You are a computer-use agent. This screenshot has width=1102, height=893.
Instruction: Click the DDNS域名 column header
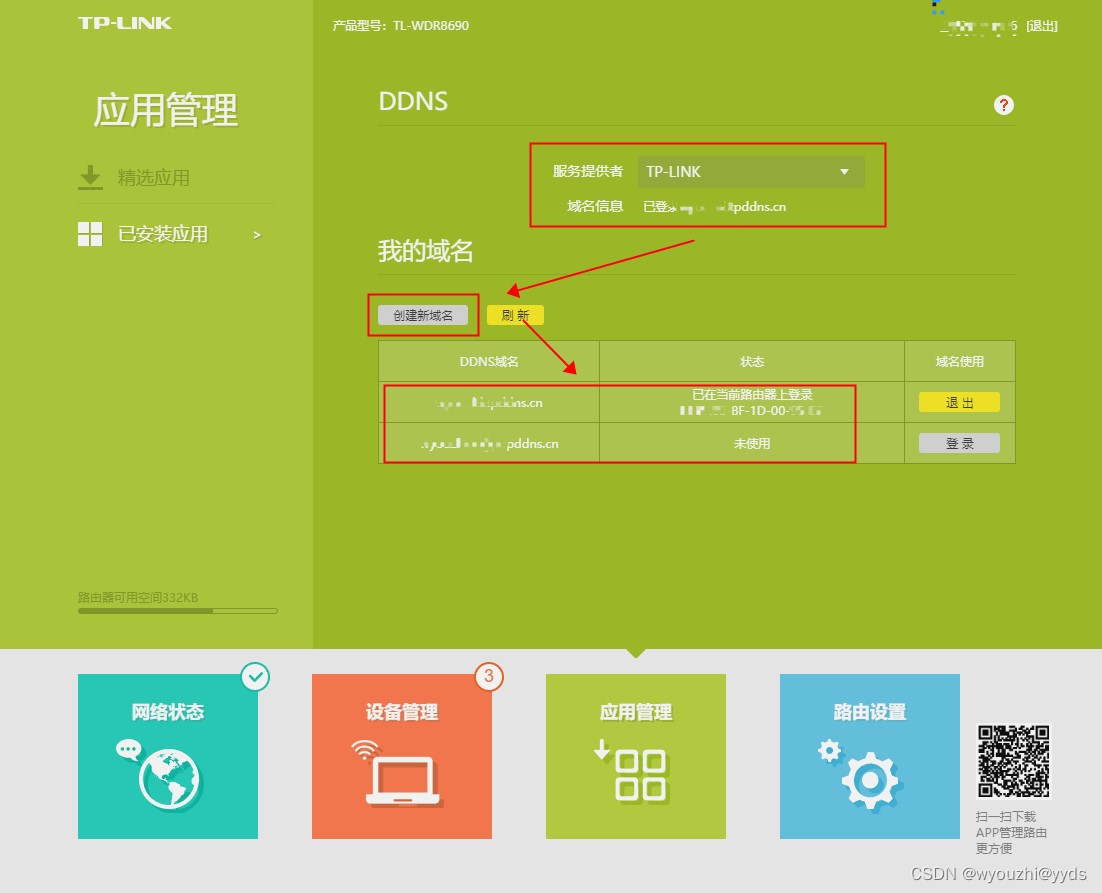coord(489,362)
